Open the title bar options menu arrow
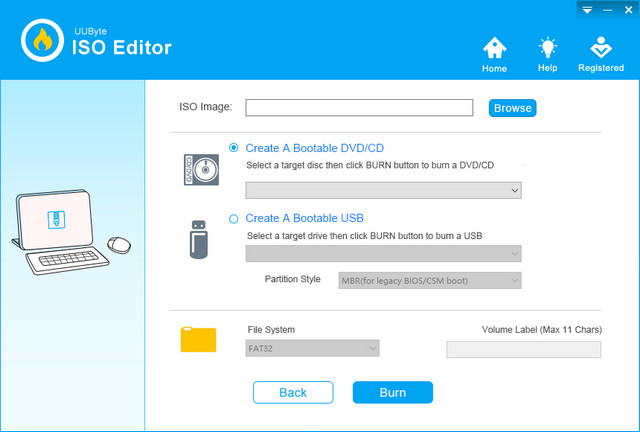 click(587, 9)
